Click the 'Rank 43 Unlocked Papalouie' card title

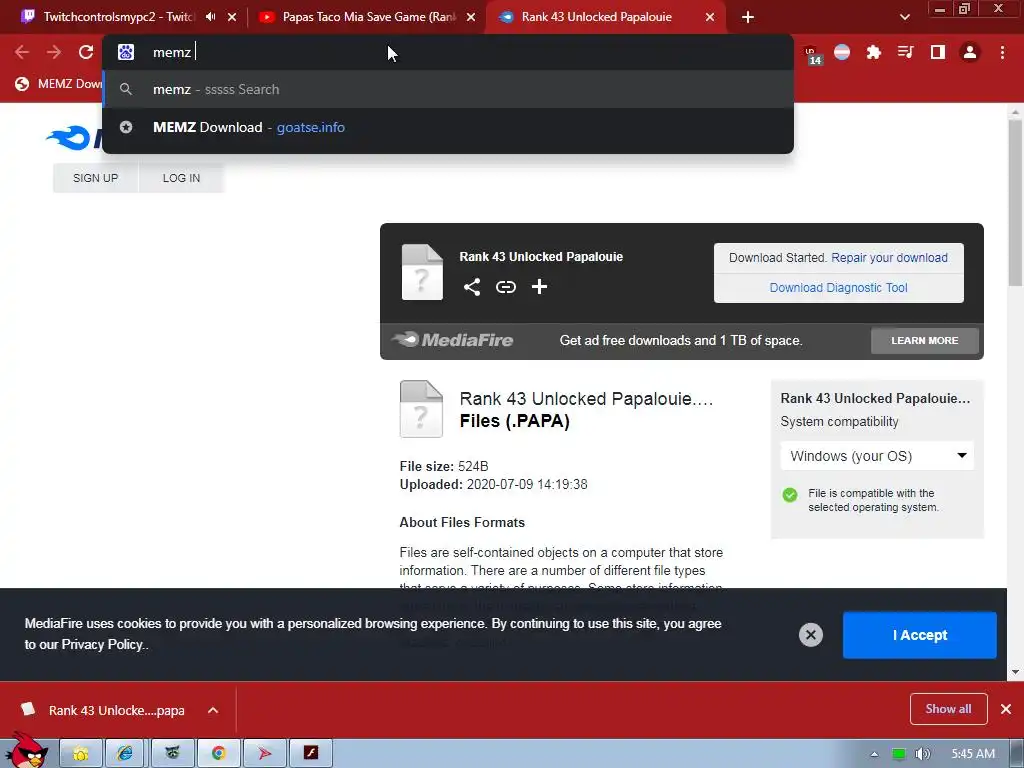coord(541,257)
